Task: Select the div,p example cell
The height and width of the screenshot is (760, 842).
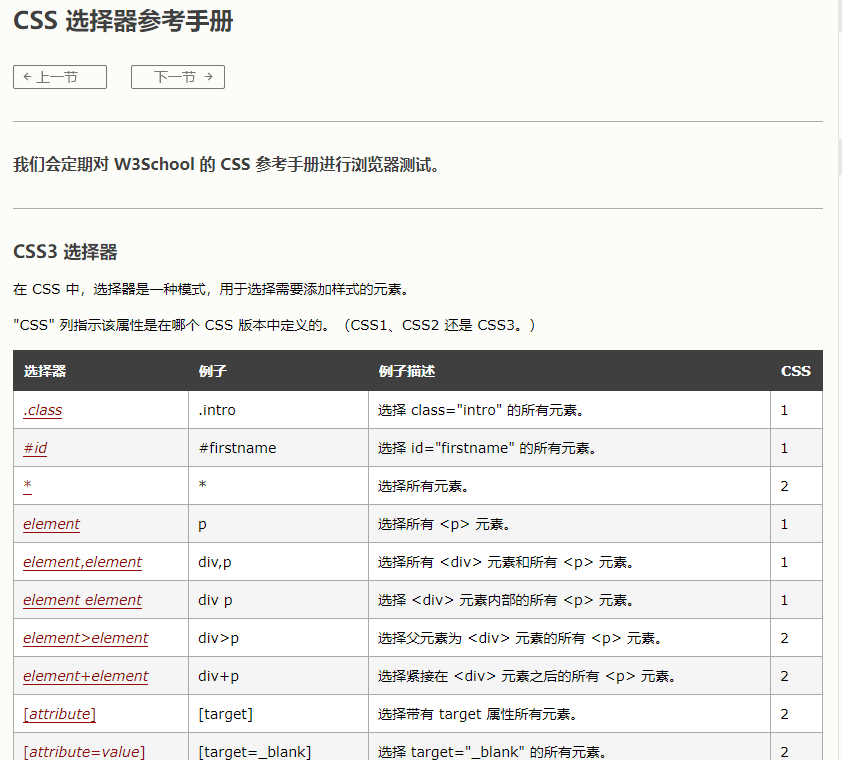Action: [278, 562]
